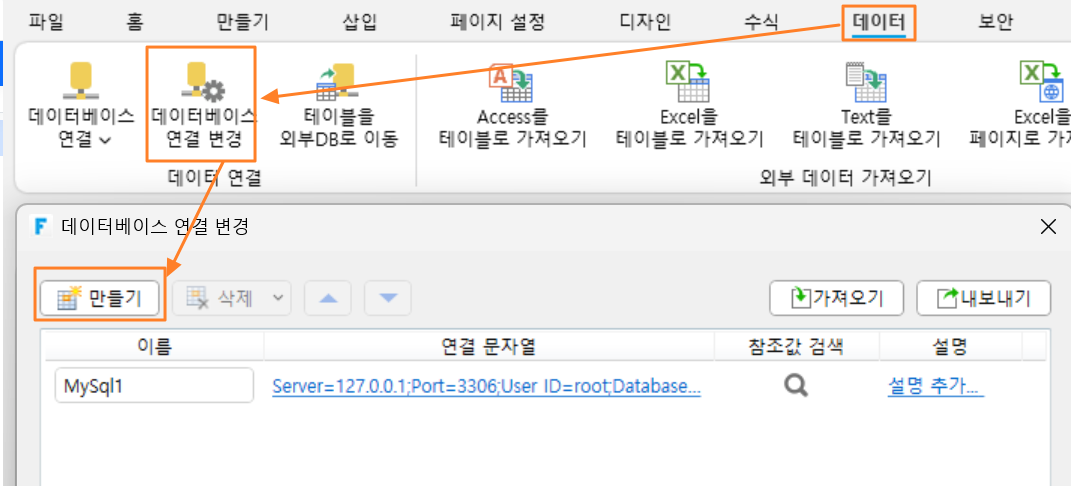Open the 파일 menu
Viewport: 1071px width, 486px height.
46,23
